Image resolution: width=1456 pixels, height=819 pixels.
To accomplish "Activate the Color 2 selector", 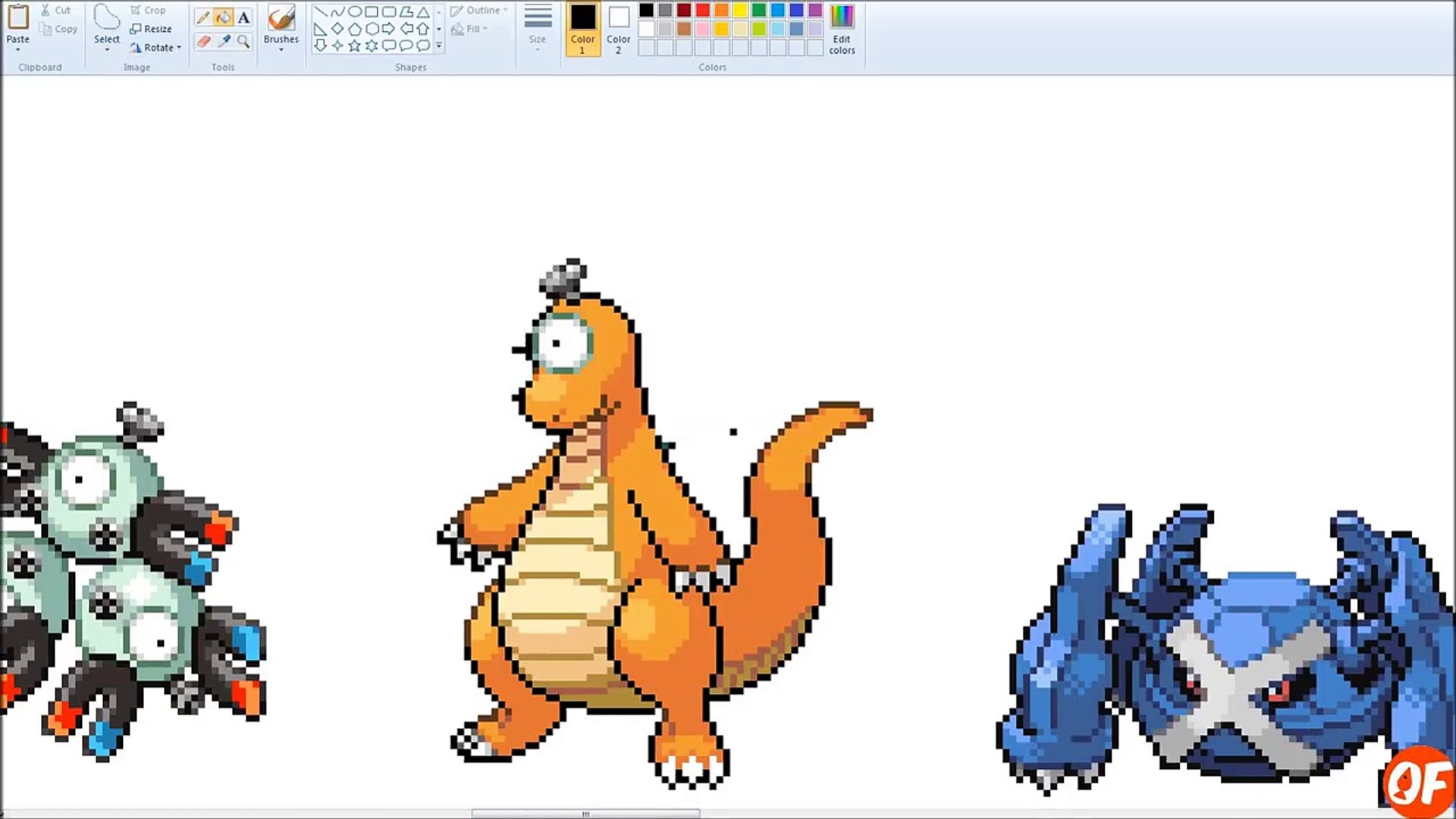I will [618, 29].
